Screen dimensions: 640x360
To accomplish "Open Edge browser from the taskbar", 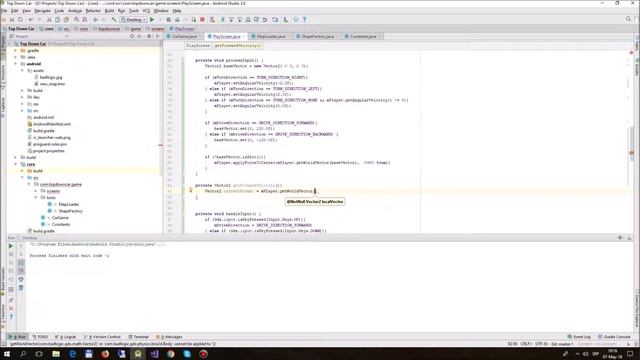I will point(73,354).
